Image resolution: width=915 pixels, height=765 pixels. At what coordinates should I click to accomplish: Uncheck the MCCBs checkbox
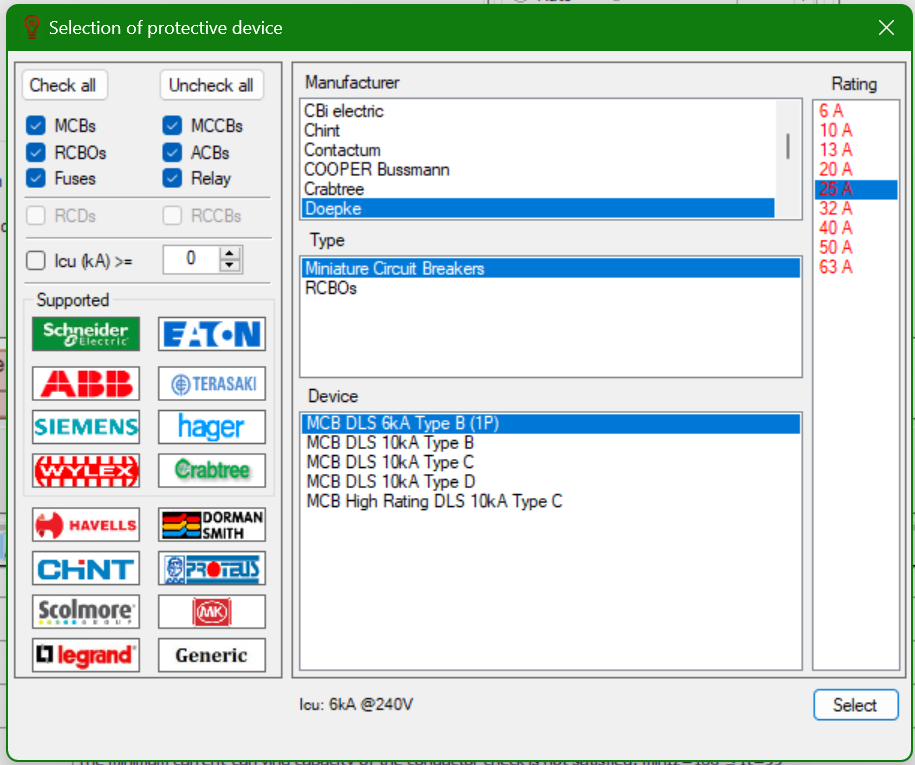coord(172,125)
